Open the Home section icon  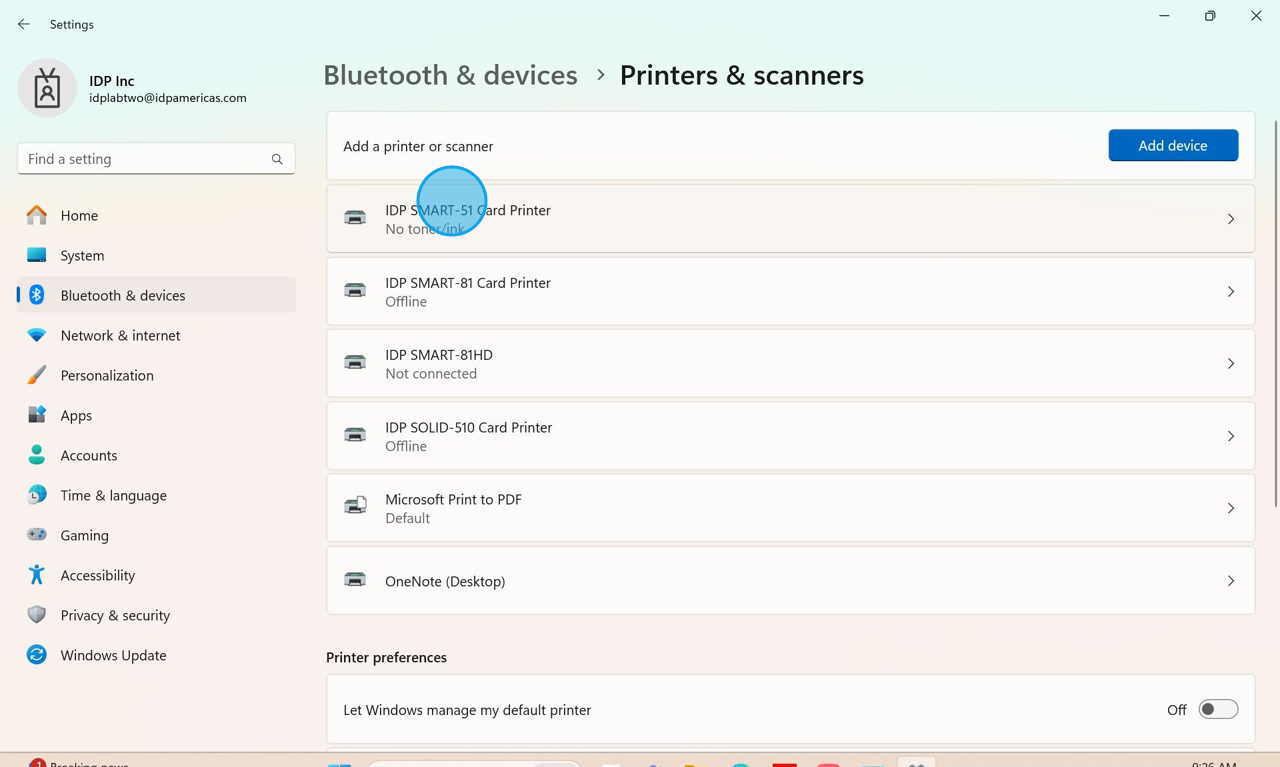(x=37, y=215)
